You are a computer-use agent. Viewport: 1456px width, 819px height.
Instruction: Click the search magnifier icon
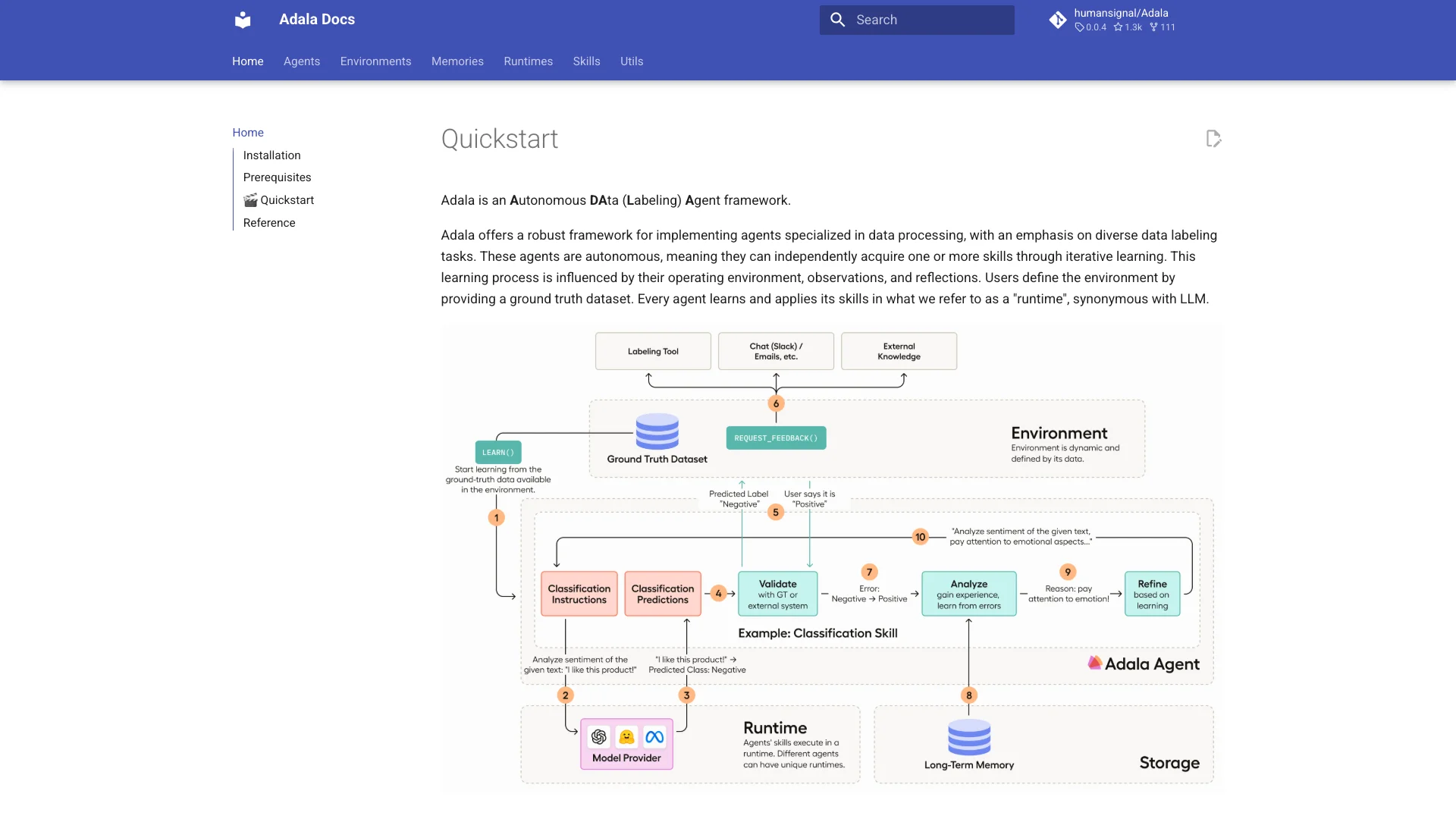point(837,20)
